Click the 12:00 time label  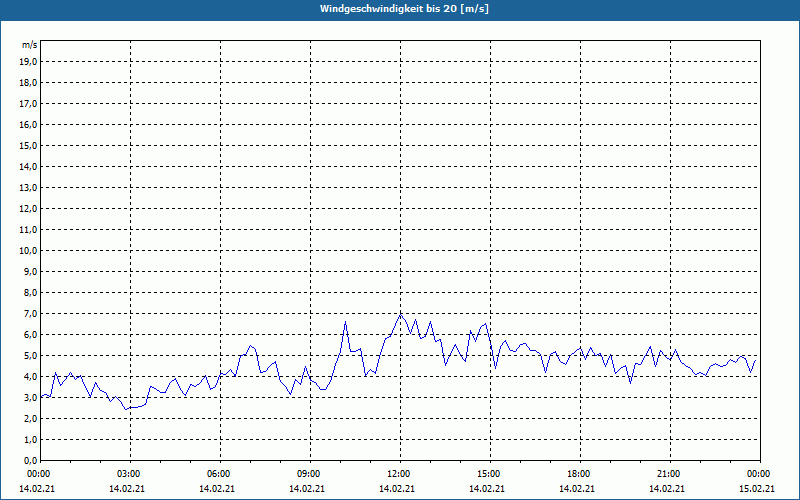(x=400, y=474)
